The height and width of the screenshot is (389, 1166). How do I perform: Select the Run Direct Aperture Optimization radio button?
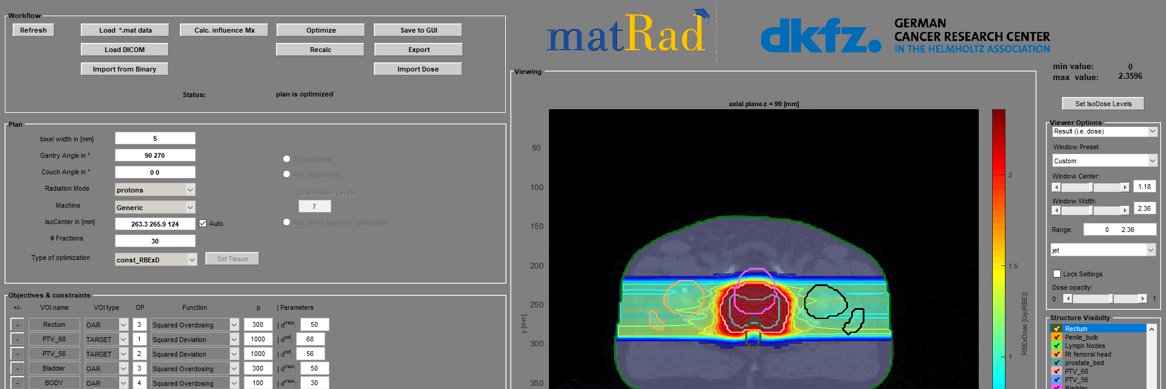[286, 222]
